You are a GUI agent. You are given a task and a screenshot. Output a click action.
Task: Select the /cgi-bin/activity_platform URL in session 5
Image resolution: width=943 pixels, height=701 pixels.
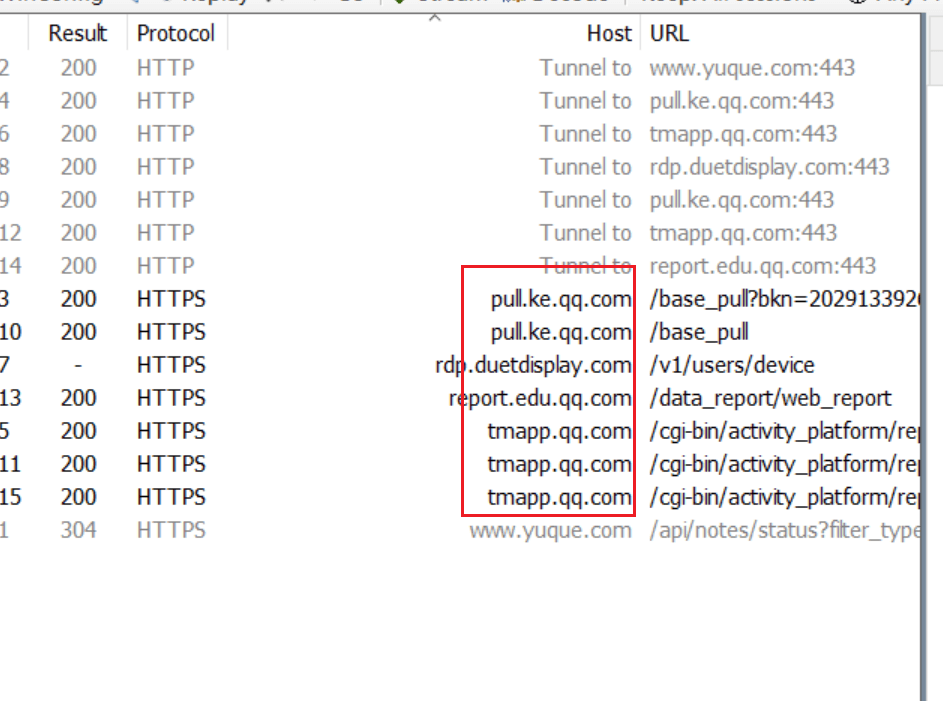784,432
